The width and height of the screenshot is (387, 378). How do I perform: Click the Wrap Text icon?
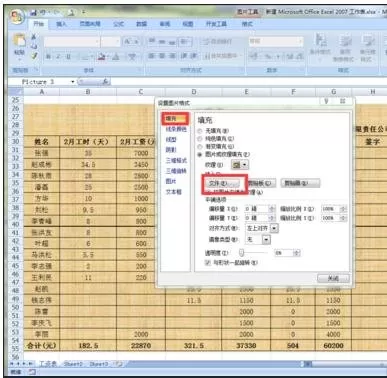pos(217,42)
